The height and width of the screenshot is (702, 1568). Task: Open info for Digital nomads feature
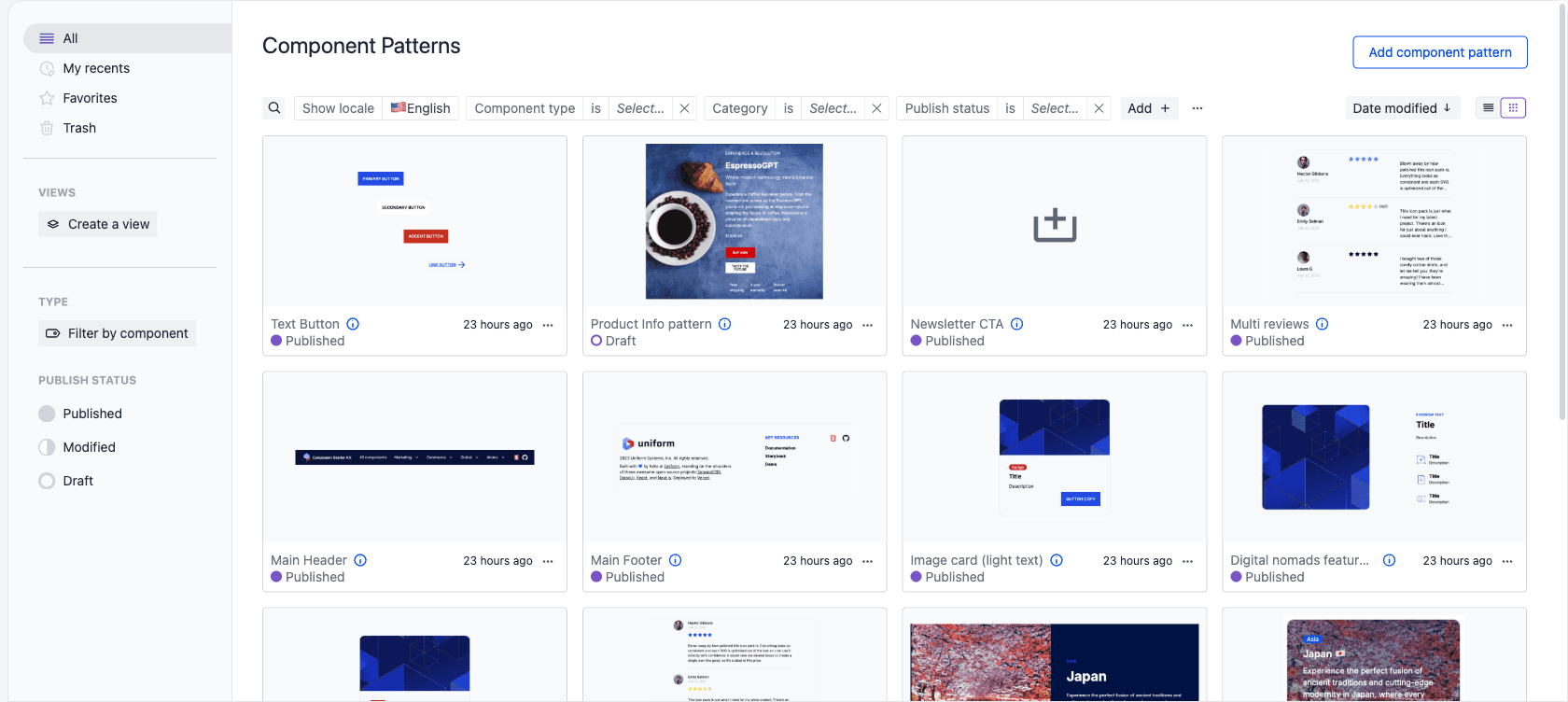coord(1389,560)
